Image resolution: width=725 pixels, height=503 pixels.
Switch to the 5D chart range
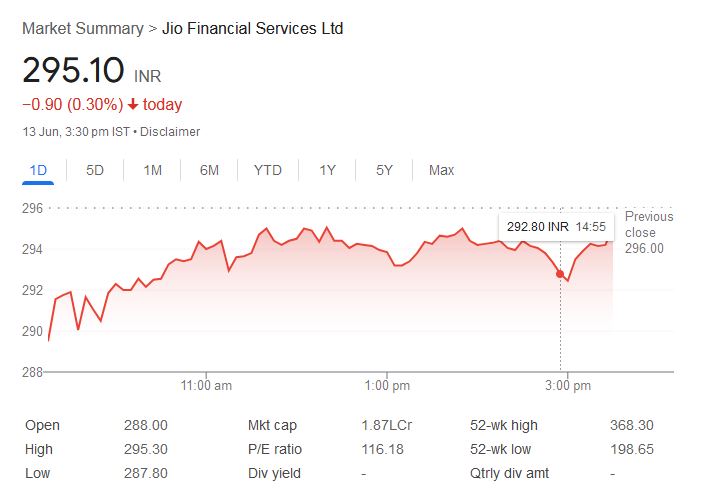tap(95, 170)
